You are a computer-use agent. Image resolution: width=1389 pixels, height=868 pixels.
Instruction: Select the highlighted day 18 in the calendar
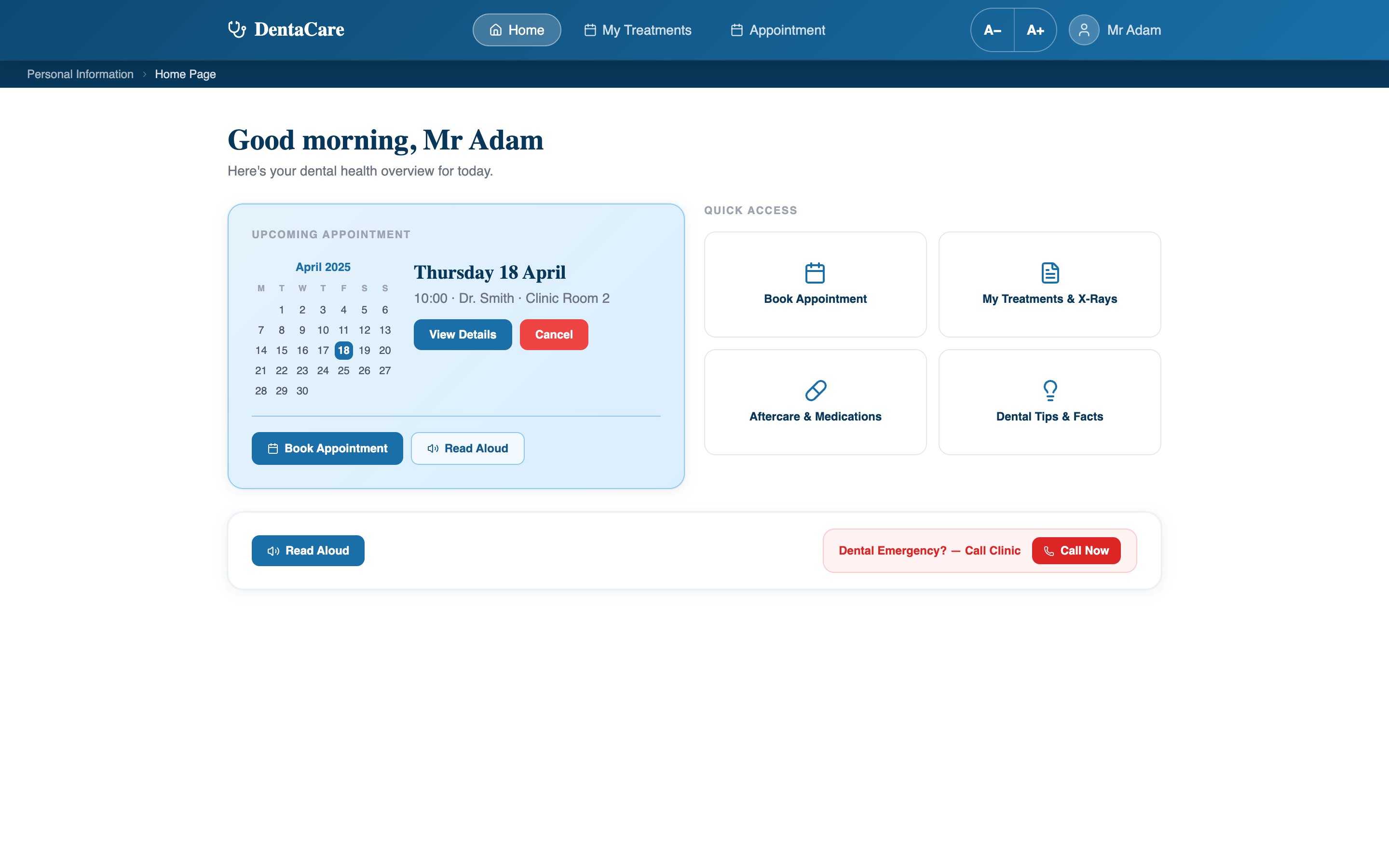343,350
